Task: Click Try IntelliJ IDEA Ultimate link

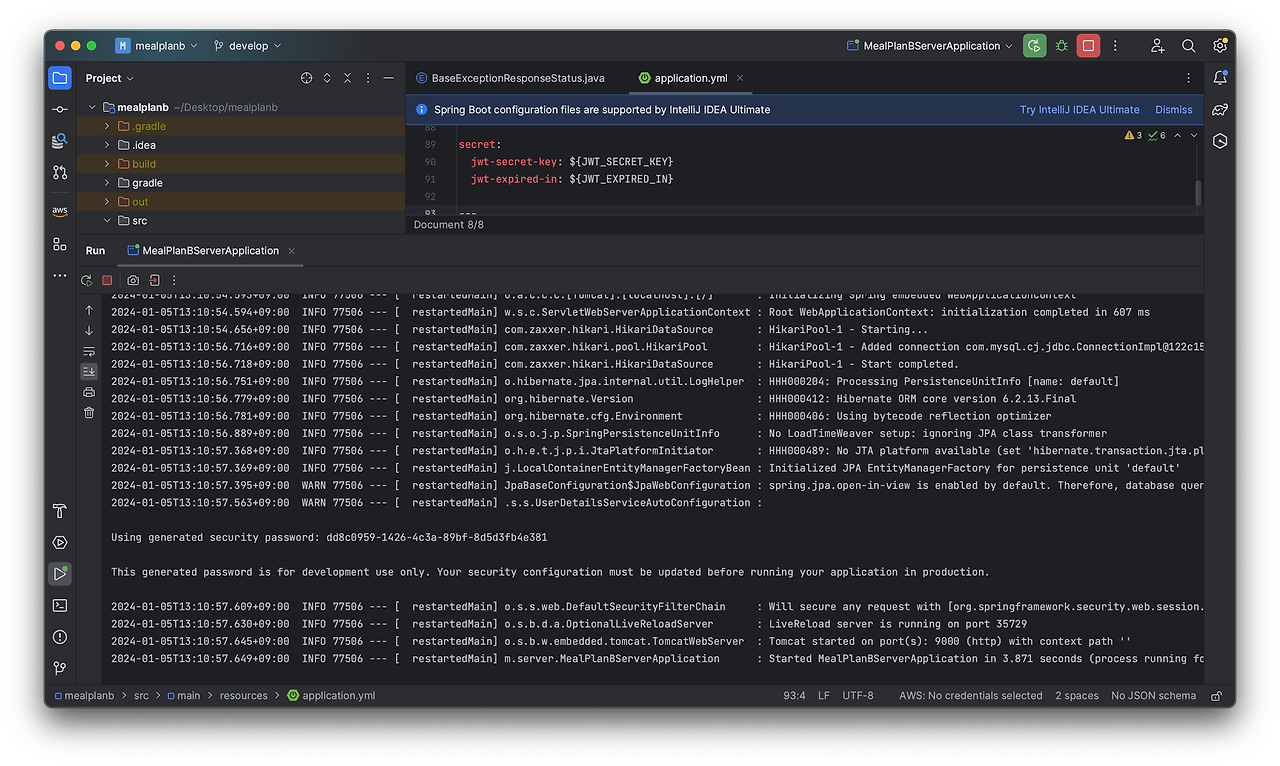Action: point(1079,110)
